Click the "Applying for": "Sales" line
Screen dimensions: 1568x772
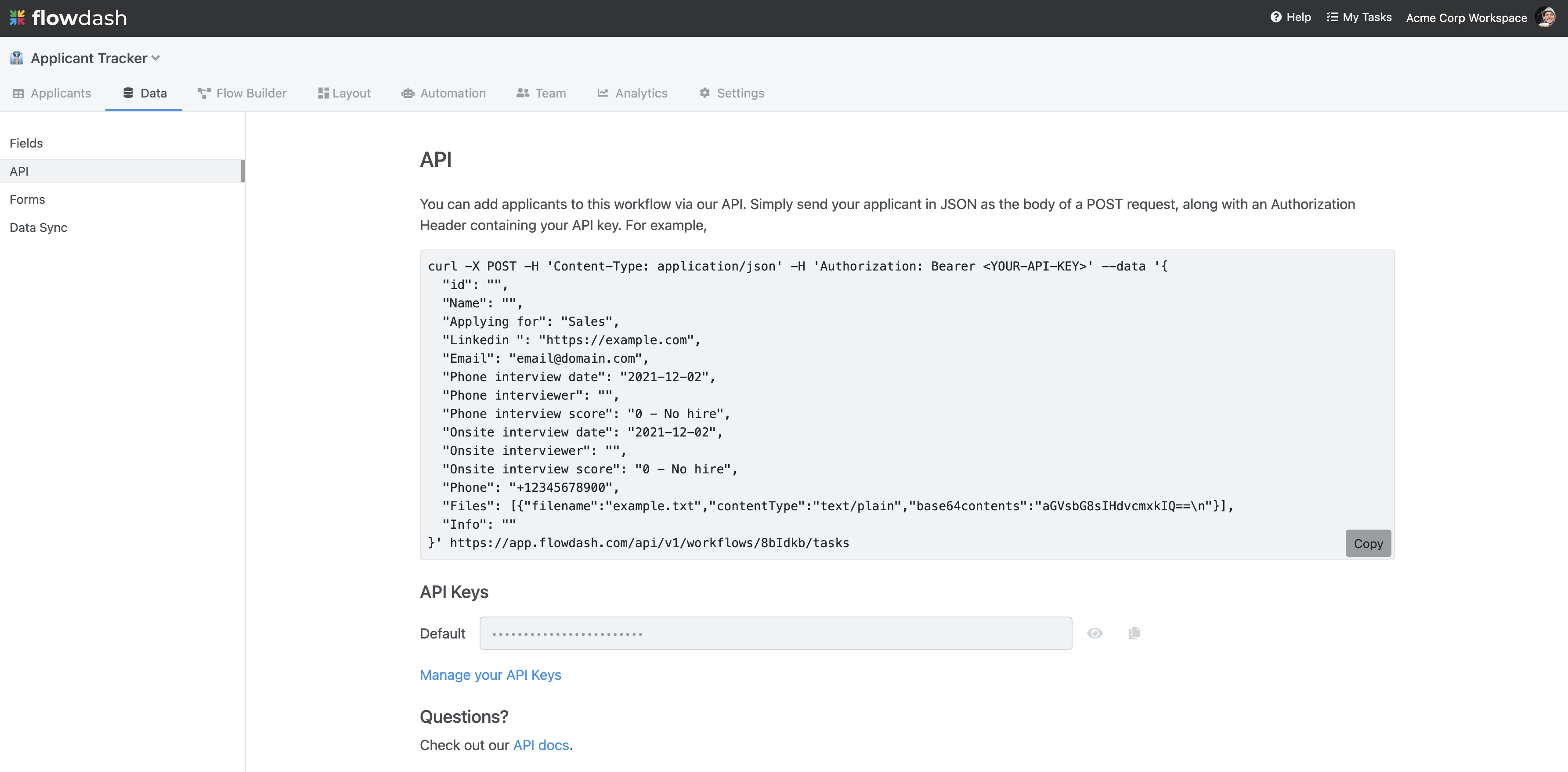(x=531, y=321)
